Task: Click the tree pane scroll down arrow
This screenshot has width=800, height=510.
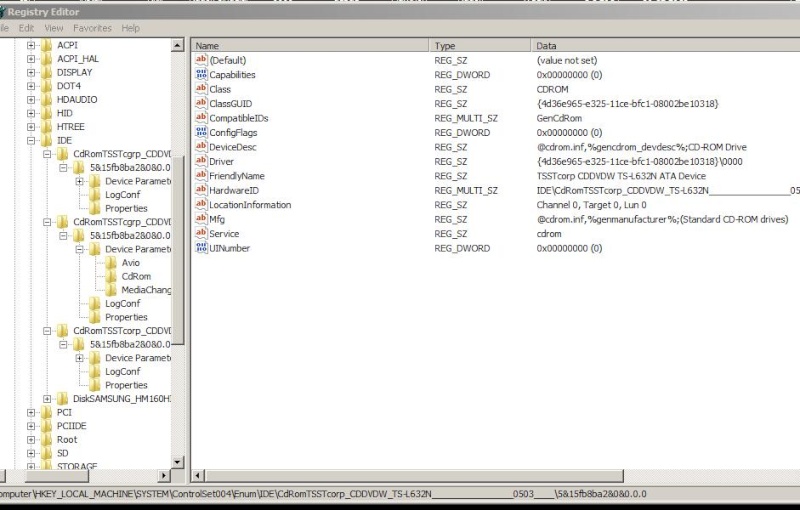Action: coord(177,463)
